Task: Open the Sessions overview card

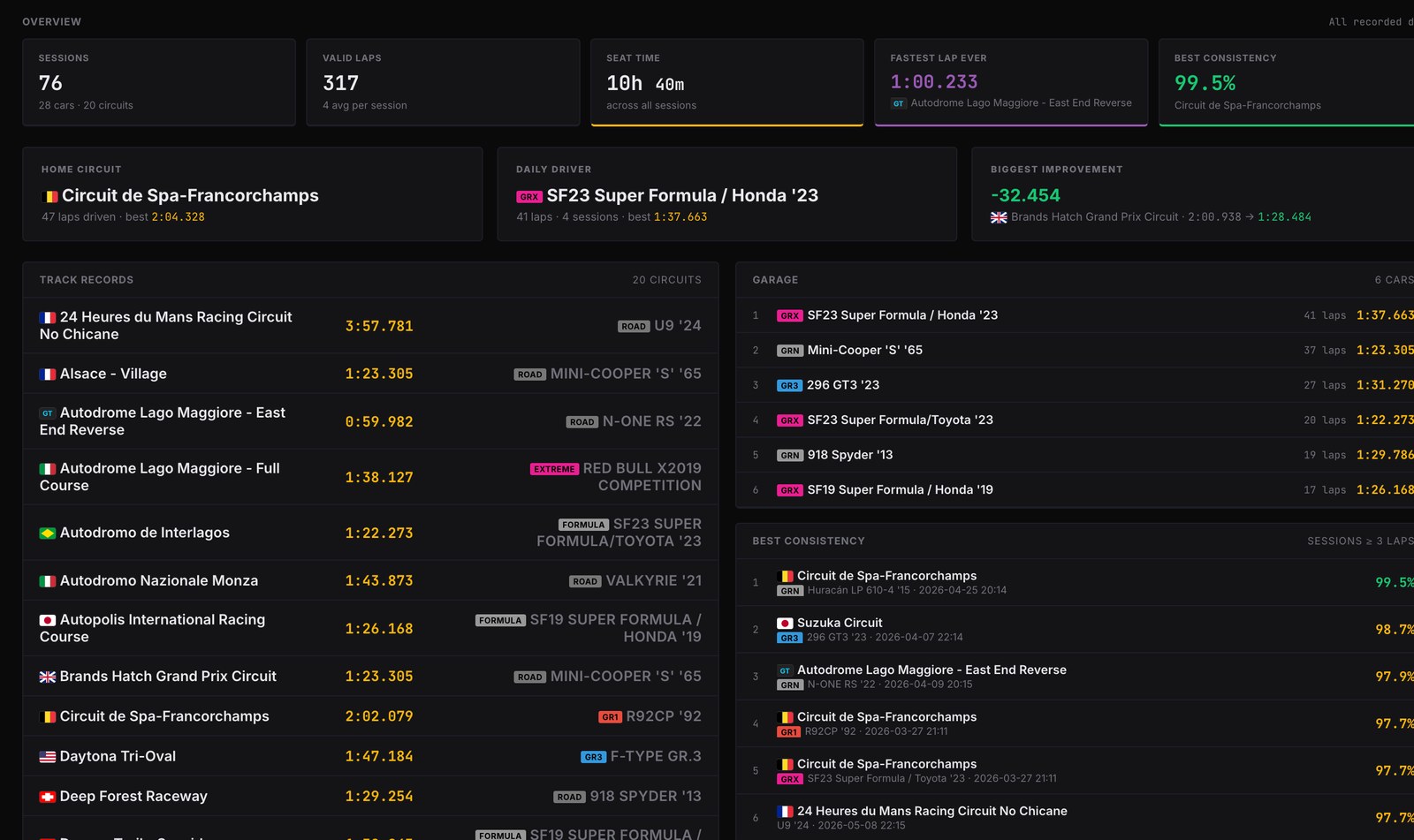Action: tap(159, 82)
